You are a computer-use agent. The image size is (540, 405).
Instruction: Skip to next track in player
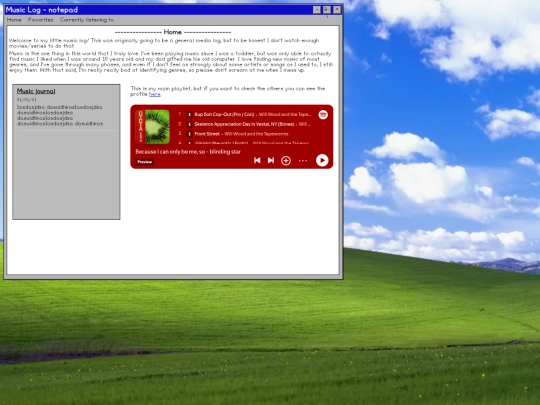coord(271,160)
